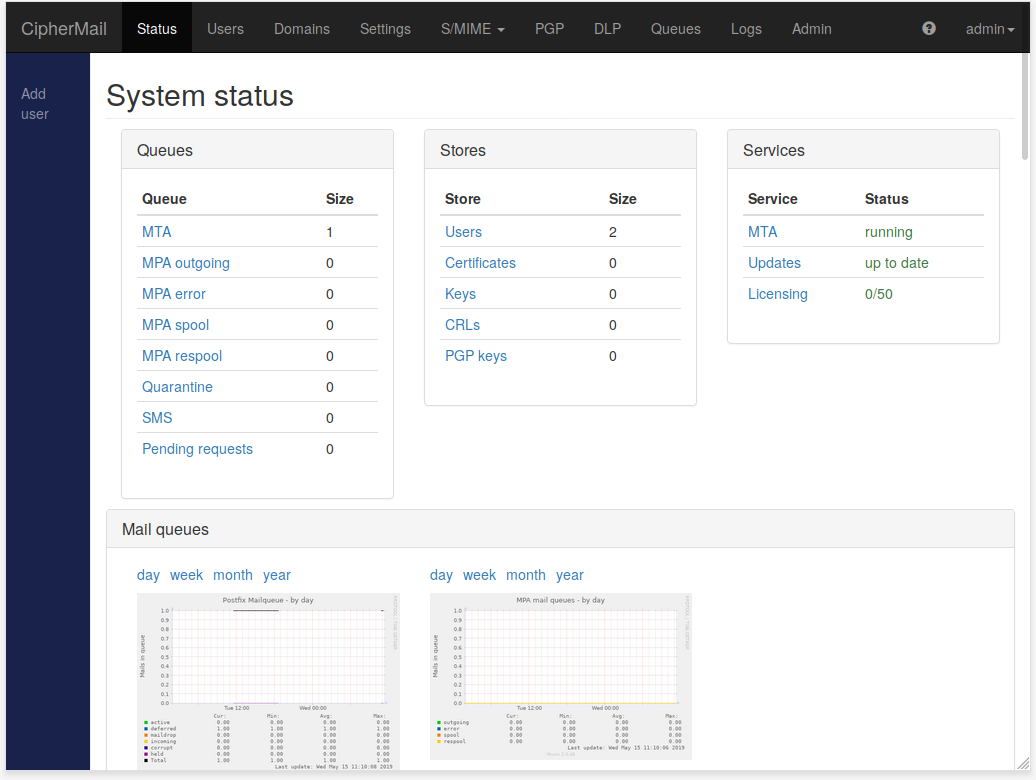Open the MPA outgoing queue link
Image resolution: width=1036 pixels, height=780 pixels.
[186, 263]
